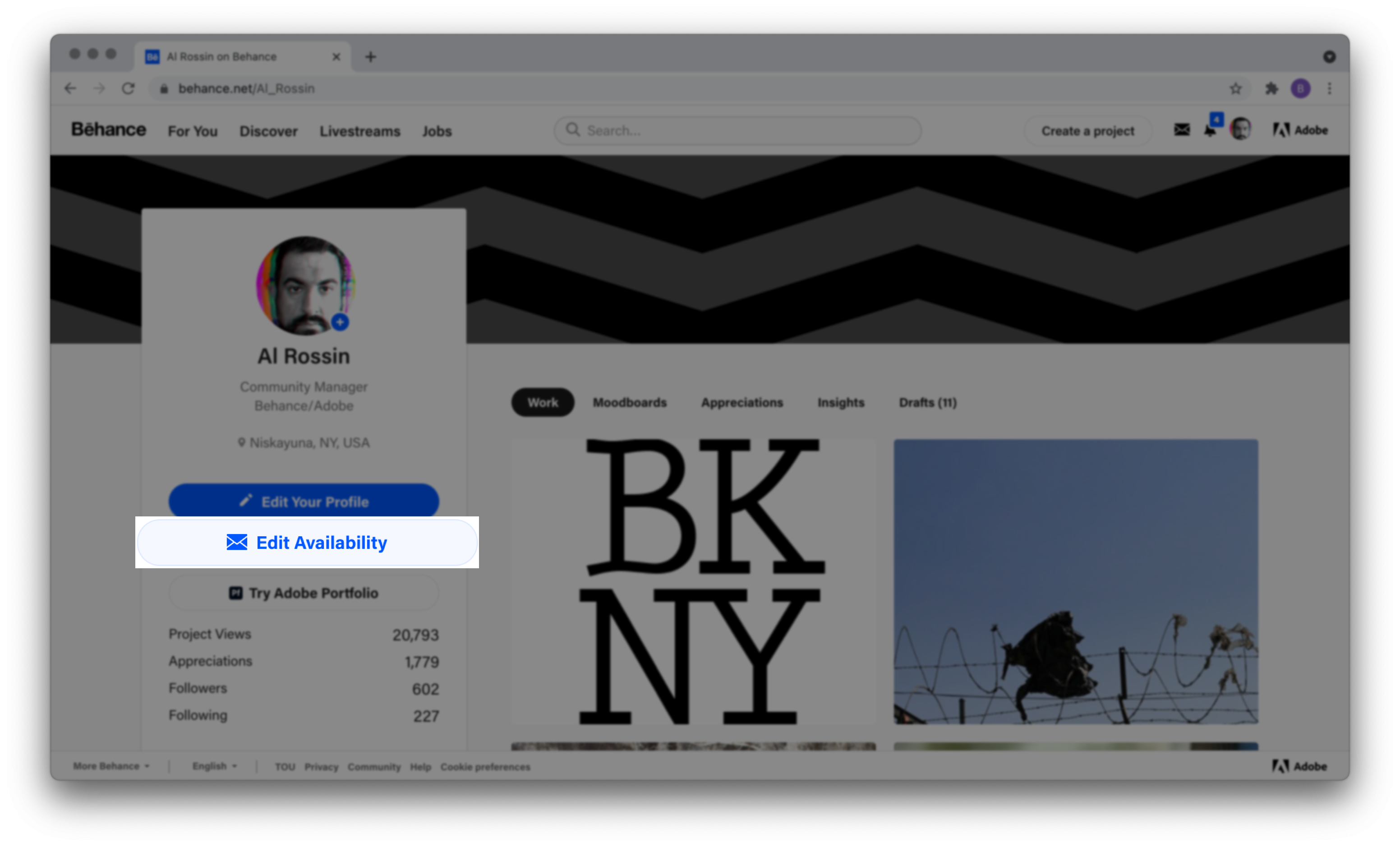Open the user avatar menu in Behance header

tap(1240, 129)
